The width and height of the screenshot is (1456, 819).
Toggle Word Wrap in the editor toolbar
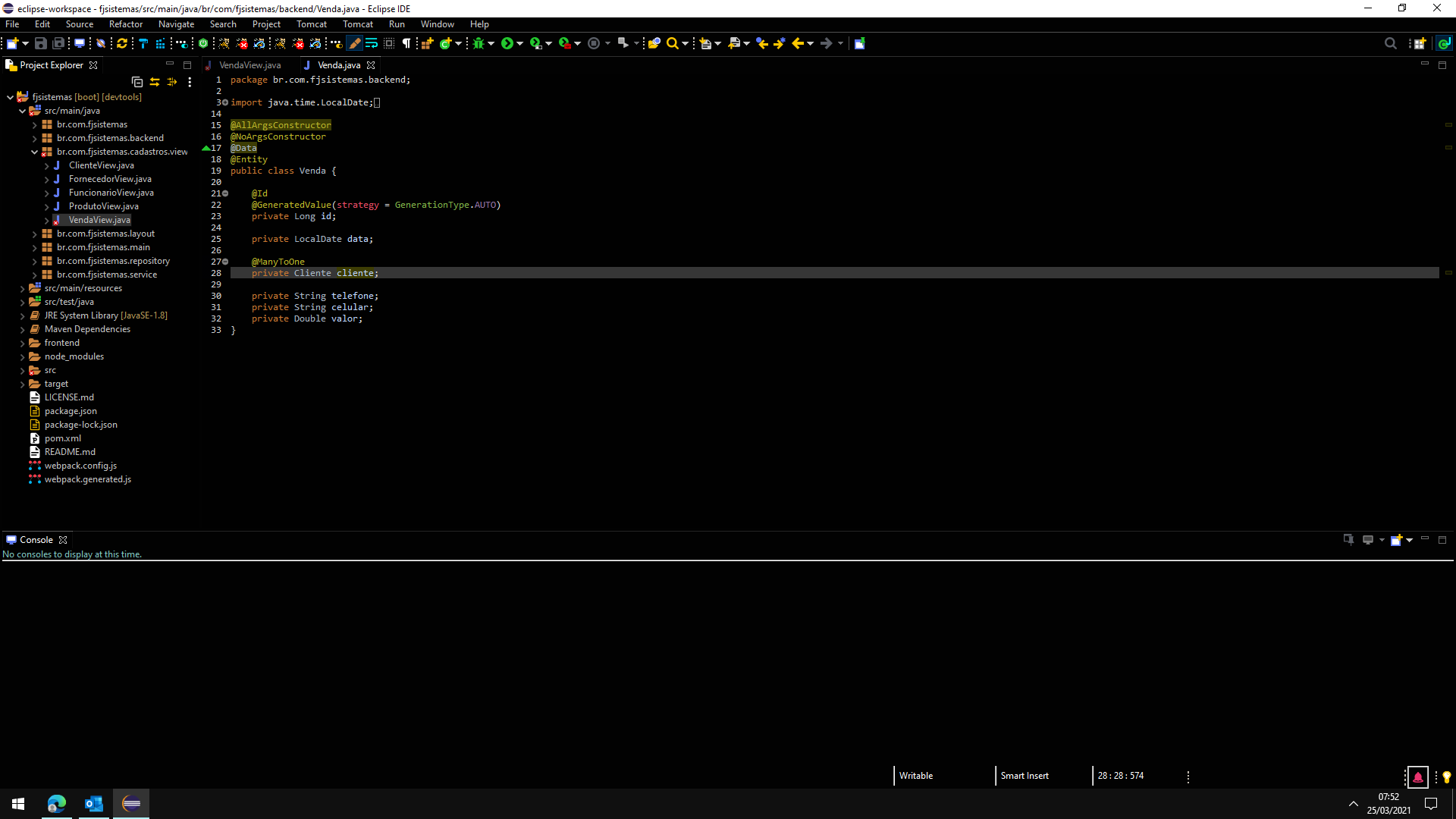point(372,43)
